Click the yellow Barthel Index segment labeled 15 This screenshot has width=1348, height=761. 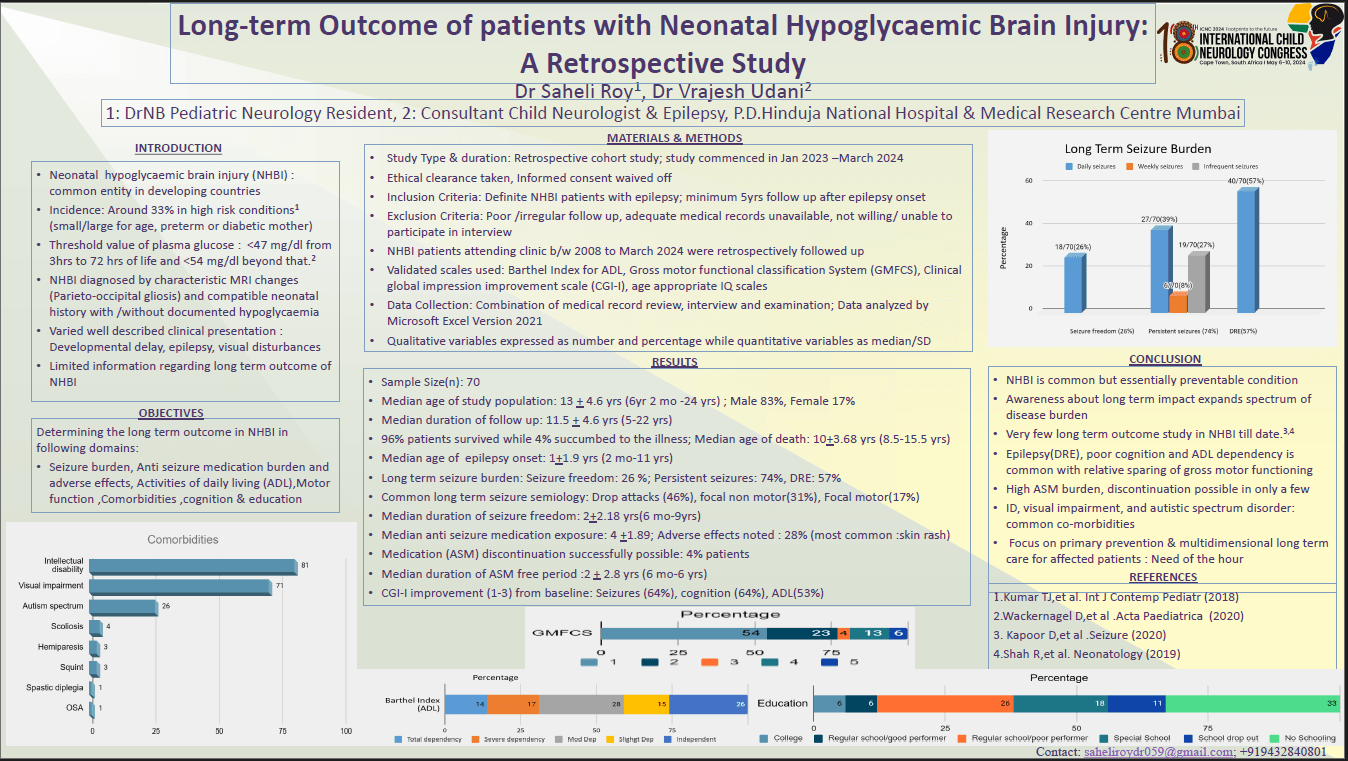click(x=646, y=704)
